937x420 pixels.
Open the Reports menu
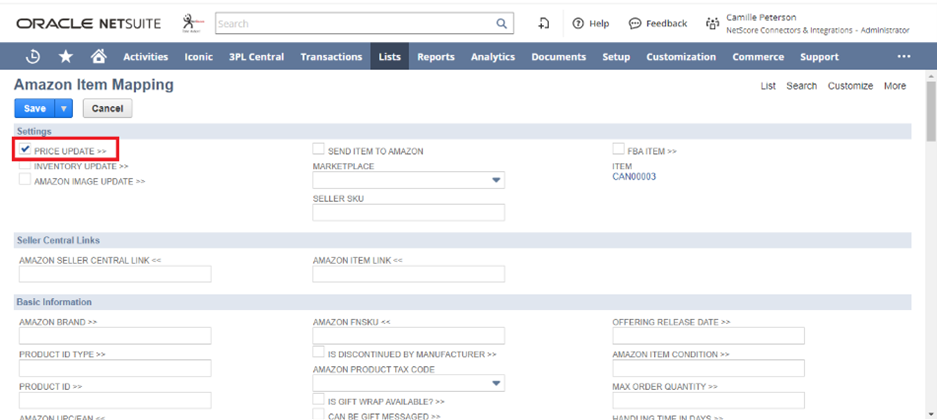[x=436, y=57]
